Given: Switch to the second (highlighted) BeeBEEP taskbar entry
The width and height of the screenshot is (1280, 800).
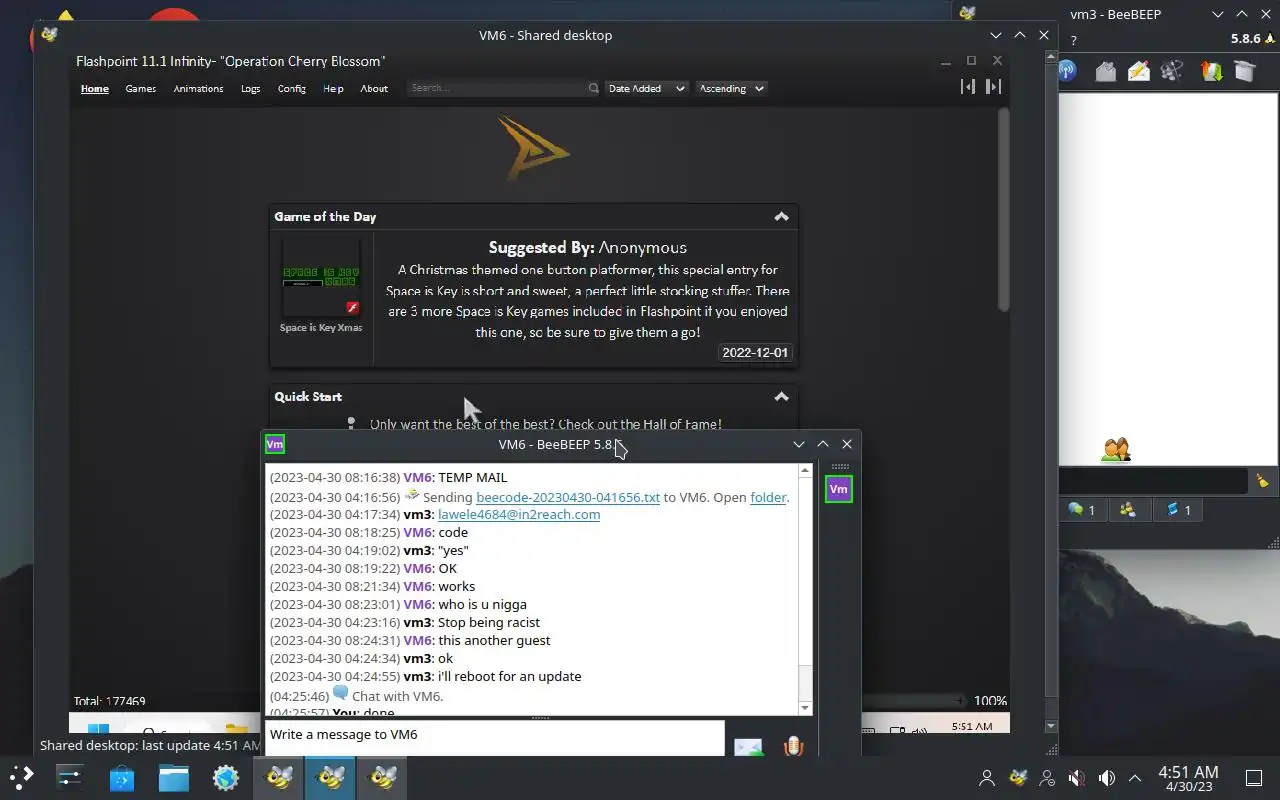Looking at the screenshot, I should [330, 777].
